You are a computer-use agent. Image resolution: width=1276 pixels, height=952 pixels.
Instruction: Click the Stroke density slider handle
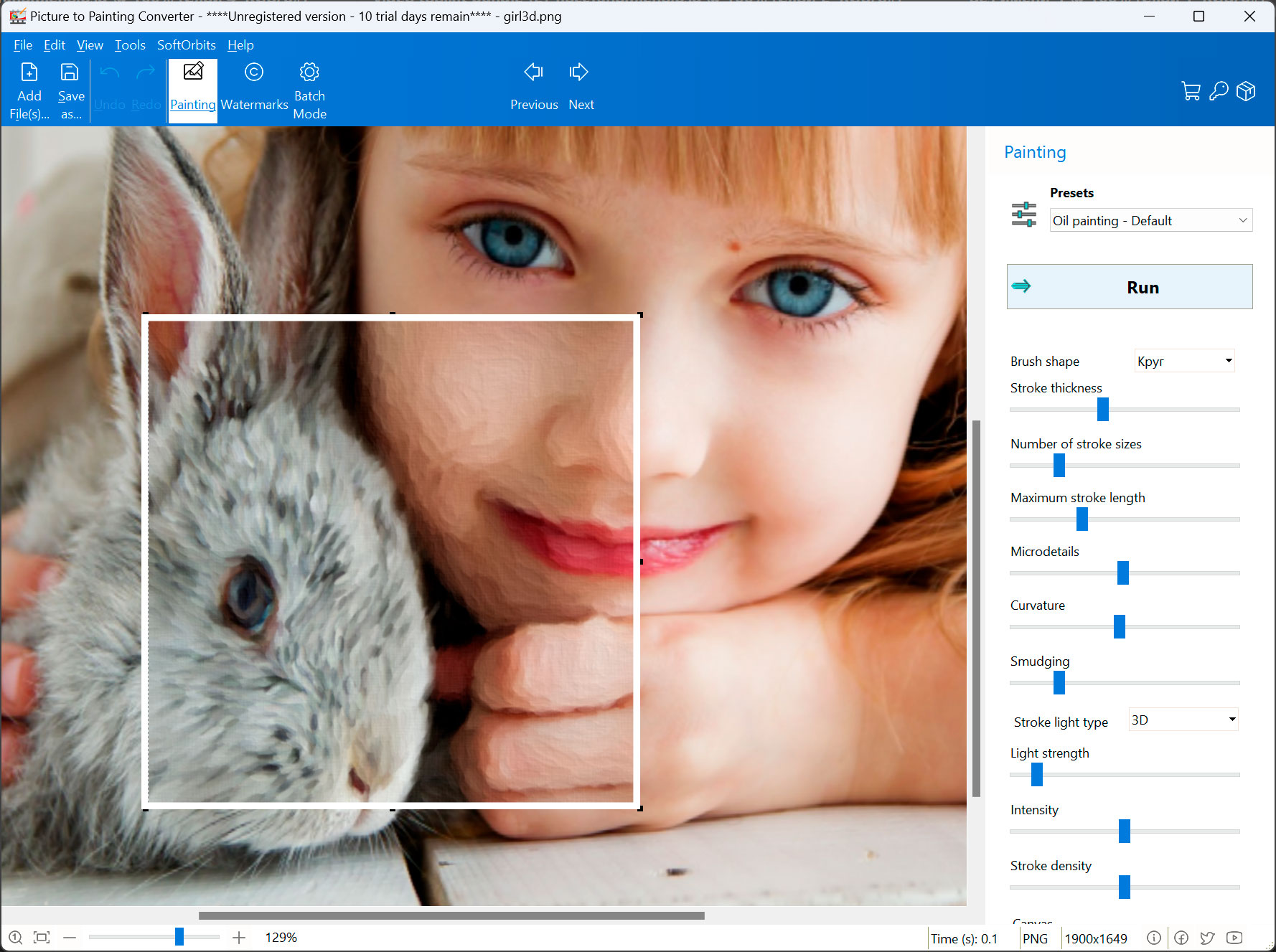pos(1125,887)
